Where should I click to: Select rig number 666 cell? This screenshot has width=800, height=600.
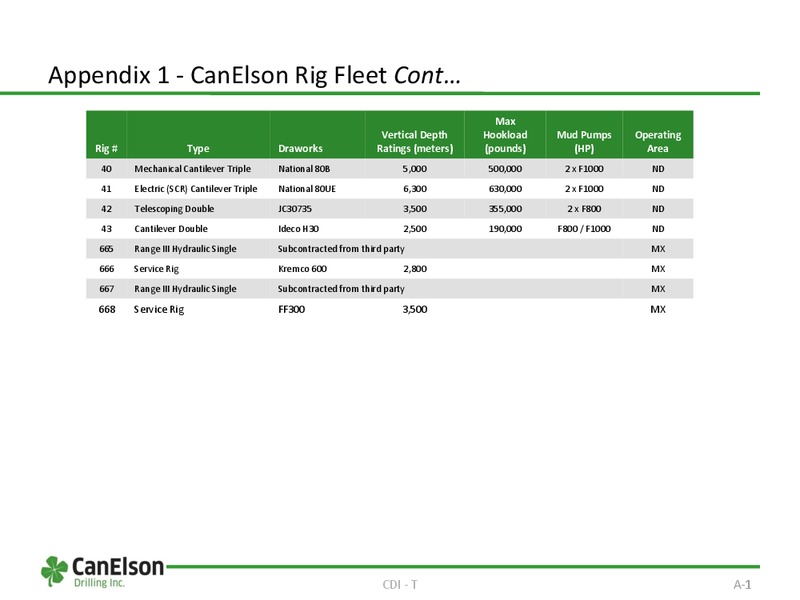106,268
